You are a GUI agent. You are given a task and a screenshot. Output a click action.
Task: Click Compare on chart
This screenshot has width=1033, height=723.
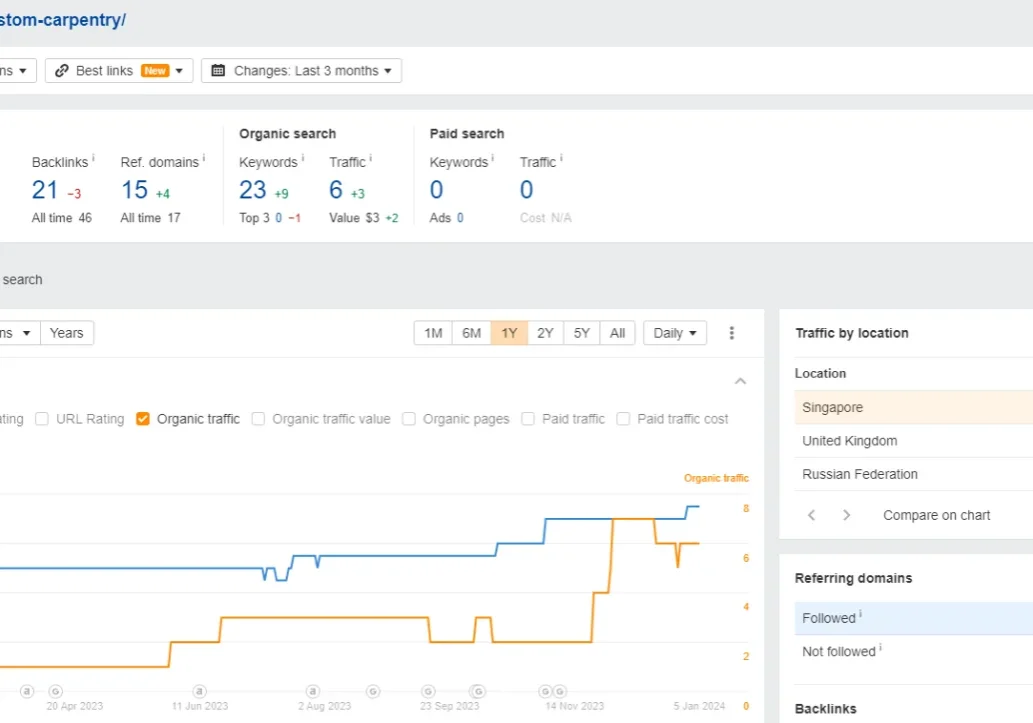click(x=936, y=515)
